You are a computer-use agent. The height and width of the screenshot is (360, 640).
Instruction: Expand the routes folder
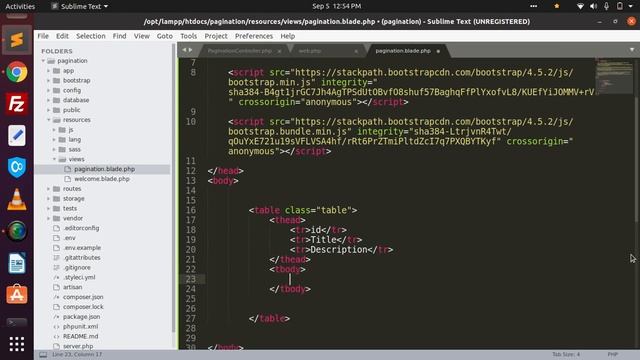(49, 189)
